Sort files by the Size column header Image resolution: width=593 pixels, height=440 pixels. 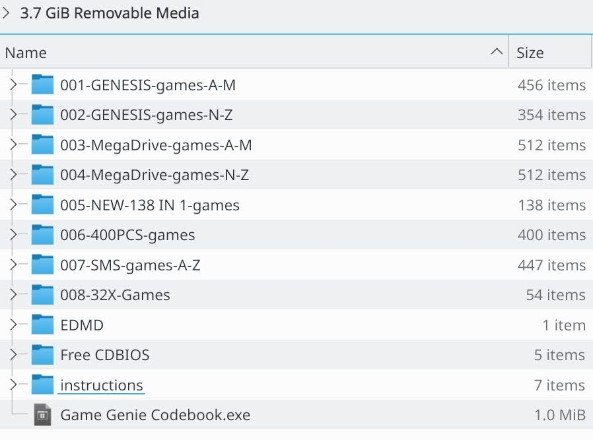click(x=550, y=52)
